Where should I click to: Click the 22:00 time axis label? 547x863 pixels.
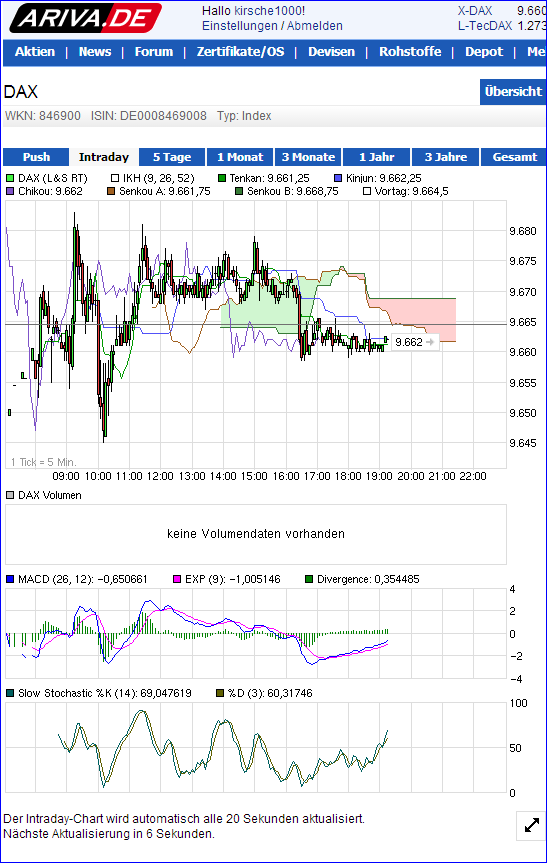(473, 476)
